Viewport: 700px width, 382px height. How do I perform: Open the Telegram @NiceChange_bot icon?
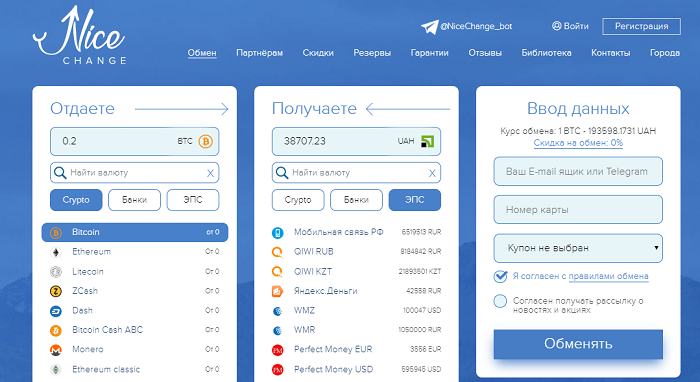[x=429, y=27]
